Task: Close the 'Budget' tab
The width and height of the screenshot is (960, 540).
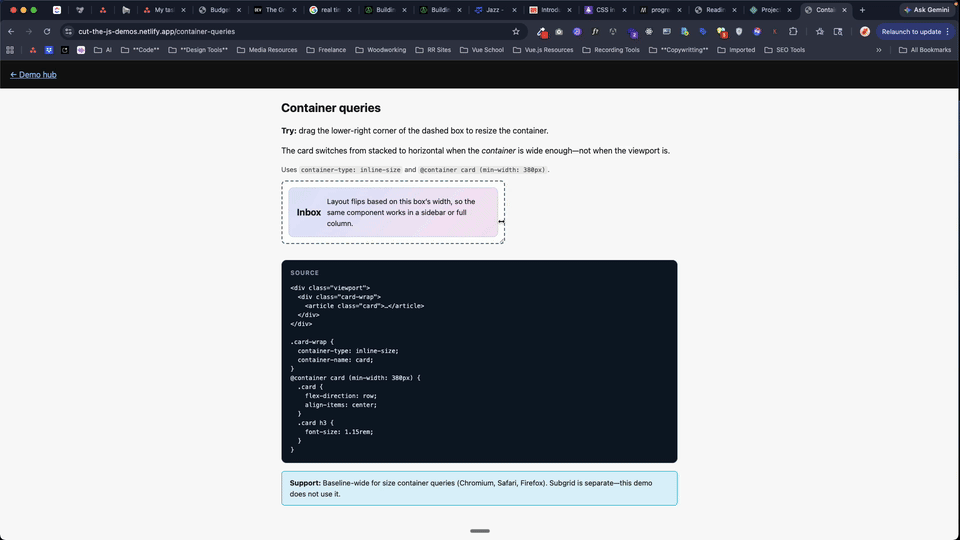Action: 239,10
